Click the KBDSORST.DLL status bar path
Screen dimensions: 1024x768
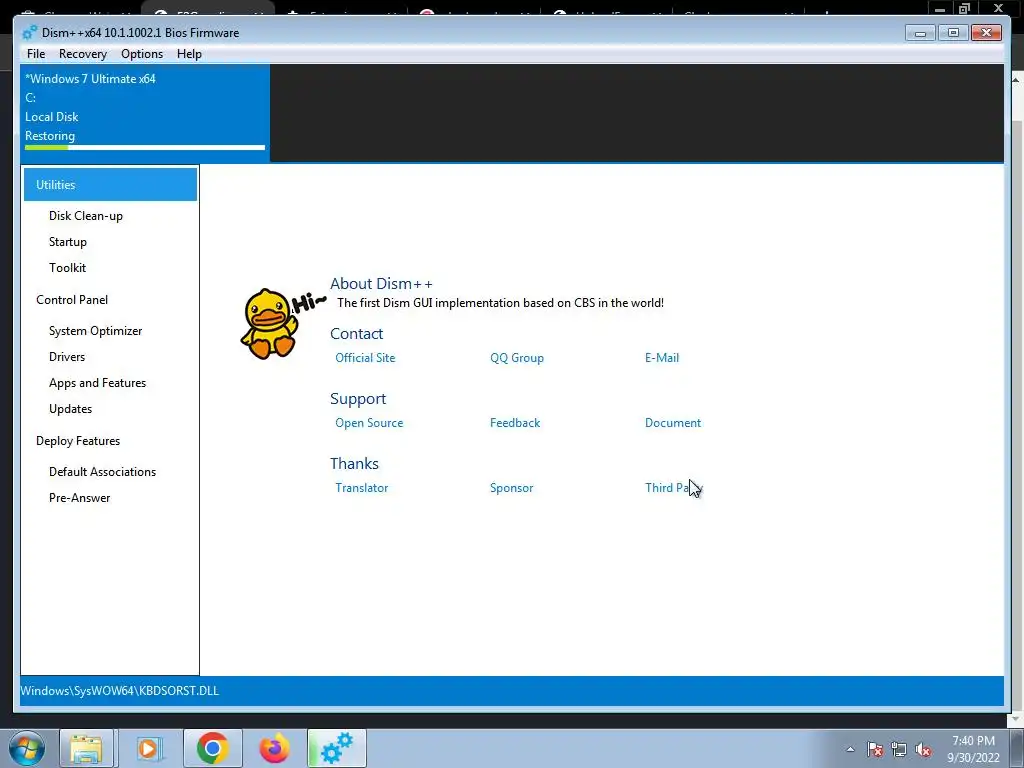[x=120, y=691]
